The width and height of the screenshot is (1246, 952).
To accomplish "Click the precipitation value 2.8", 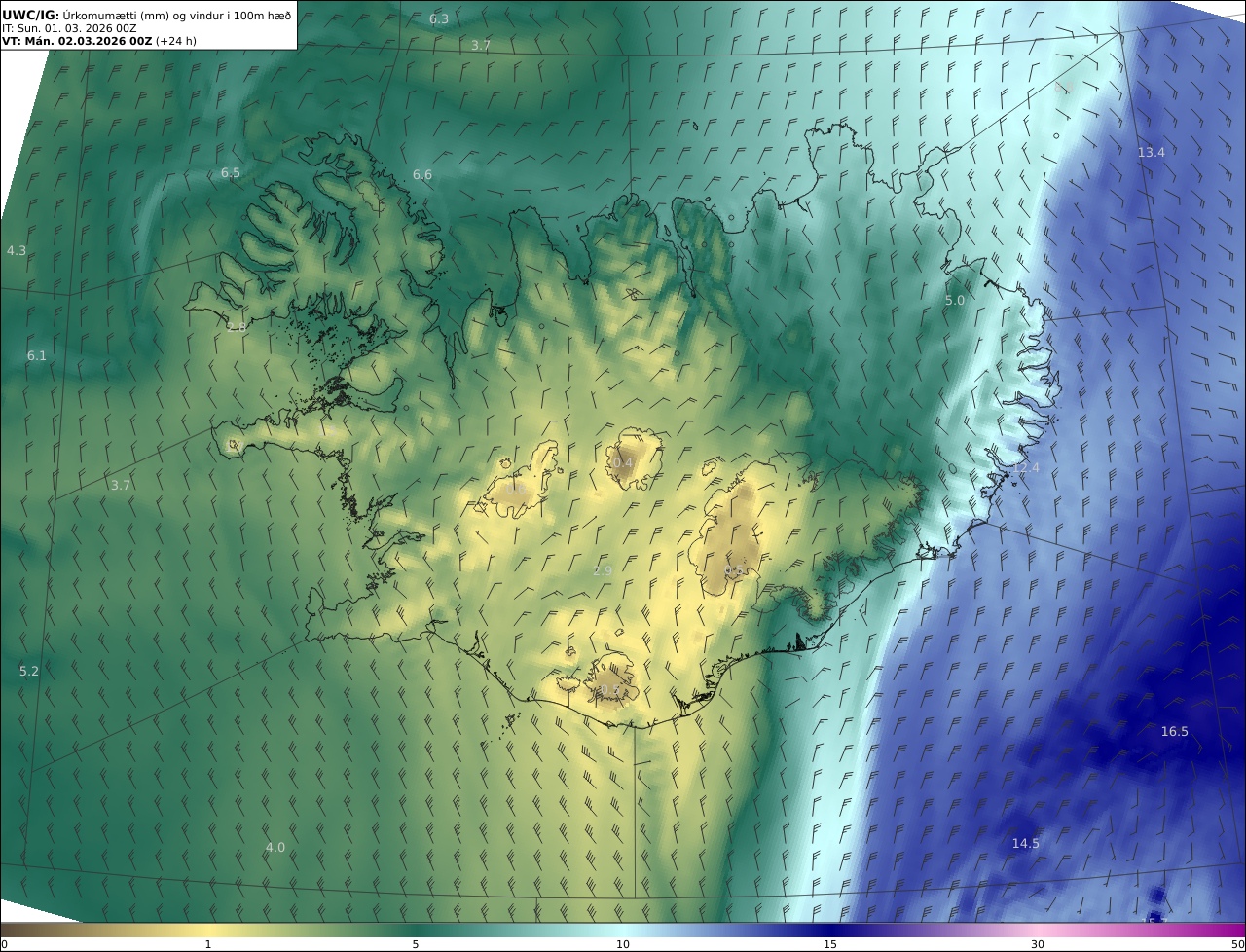I will coord(237,328).
